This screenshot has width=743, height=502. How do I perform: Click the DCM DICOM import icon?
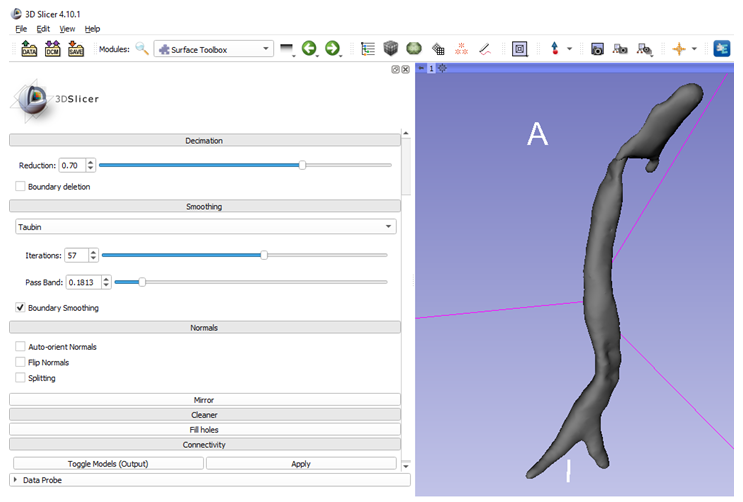click(x=52, y=48)
